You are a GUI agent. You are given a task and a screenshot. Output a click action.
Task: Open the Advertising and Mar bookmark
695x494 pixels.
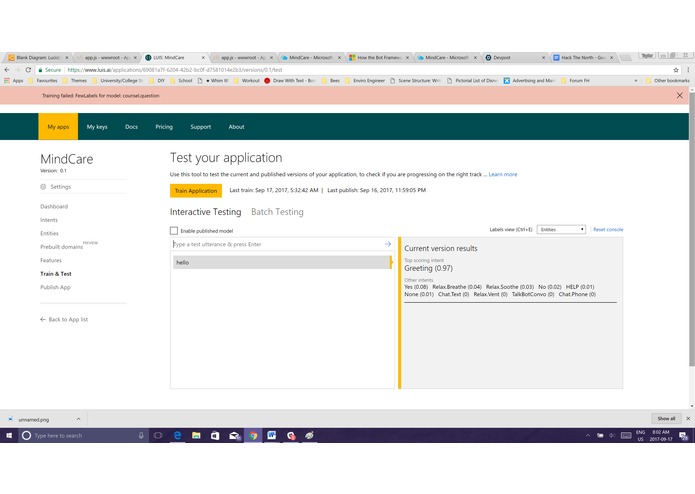pyautogui.click(x=529, y=81)
